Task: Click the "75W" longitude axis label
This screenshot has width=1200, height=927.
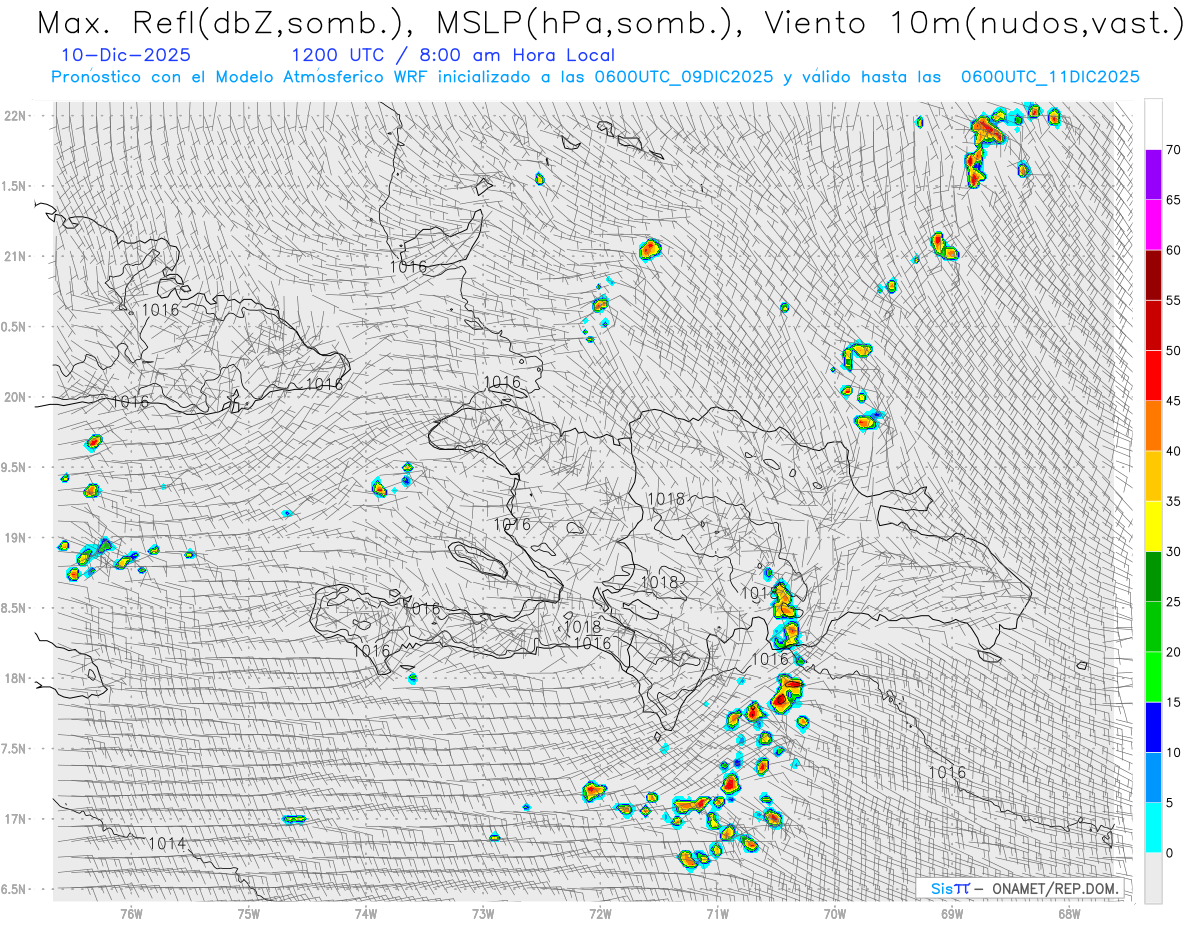Action: (x=248, y=913)
